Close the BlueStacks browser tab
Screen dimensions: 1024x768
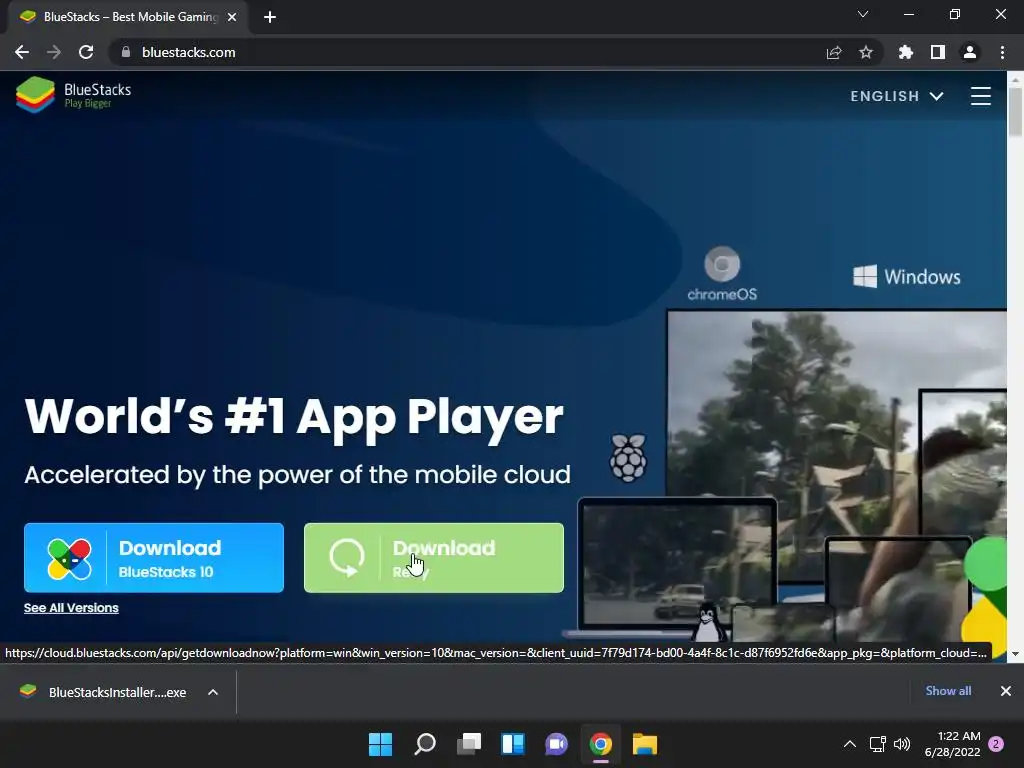click(x=232, y=17)
